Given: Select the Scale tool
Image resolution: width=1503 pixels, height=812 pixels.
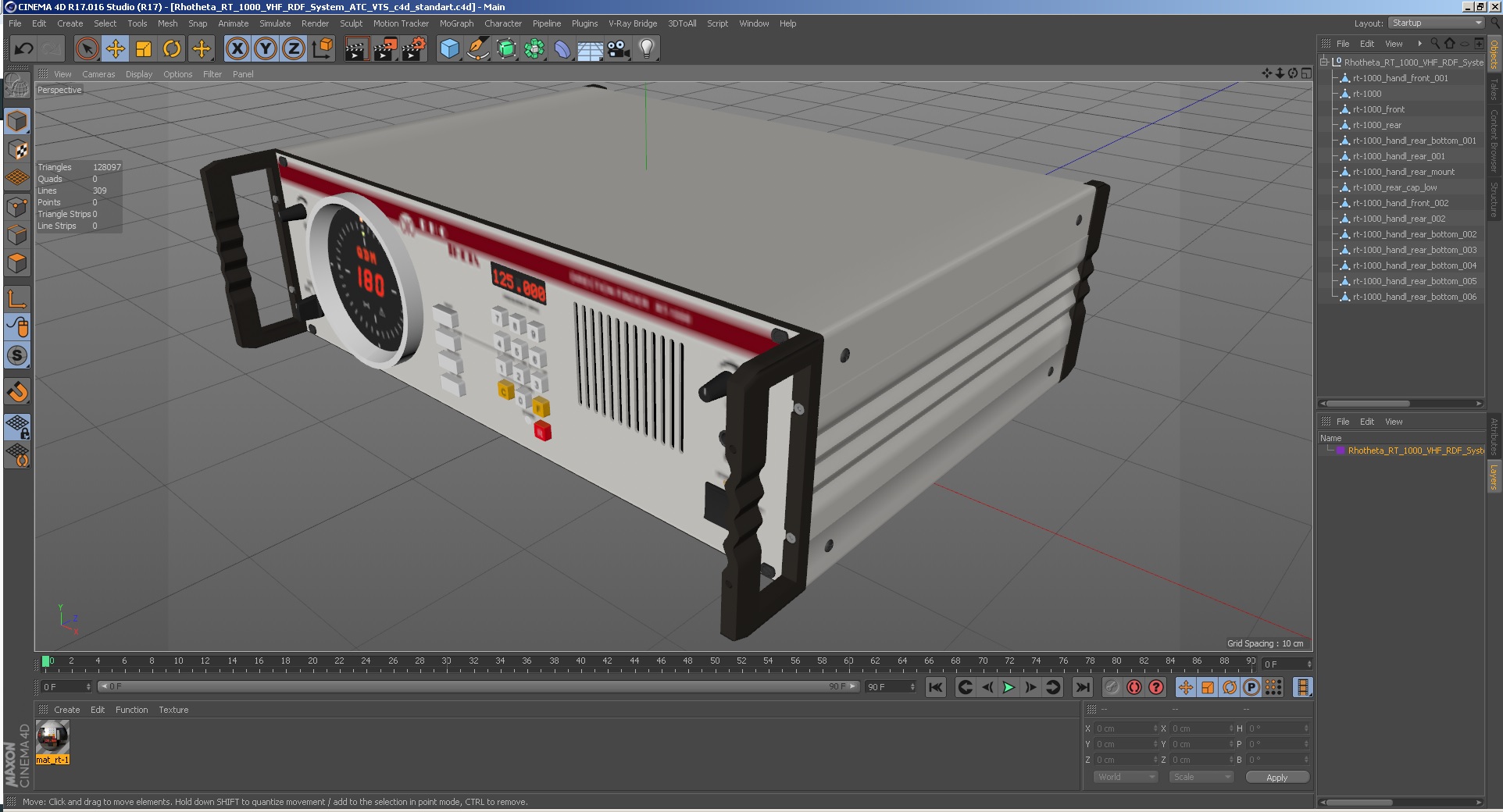Looking at the screenshot, I should click(x=144, y=49).
